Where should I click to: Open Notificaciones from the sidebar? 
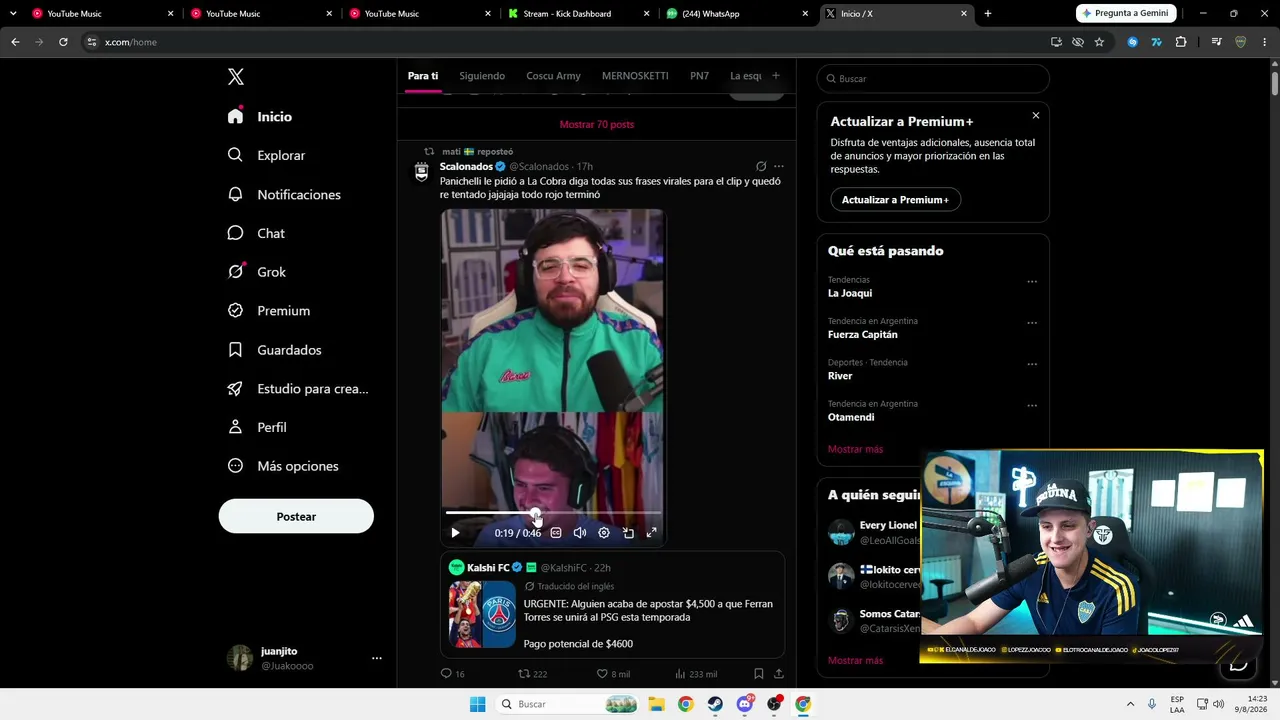click(284, 194)
